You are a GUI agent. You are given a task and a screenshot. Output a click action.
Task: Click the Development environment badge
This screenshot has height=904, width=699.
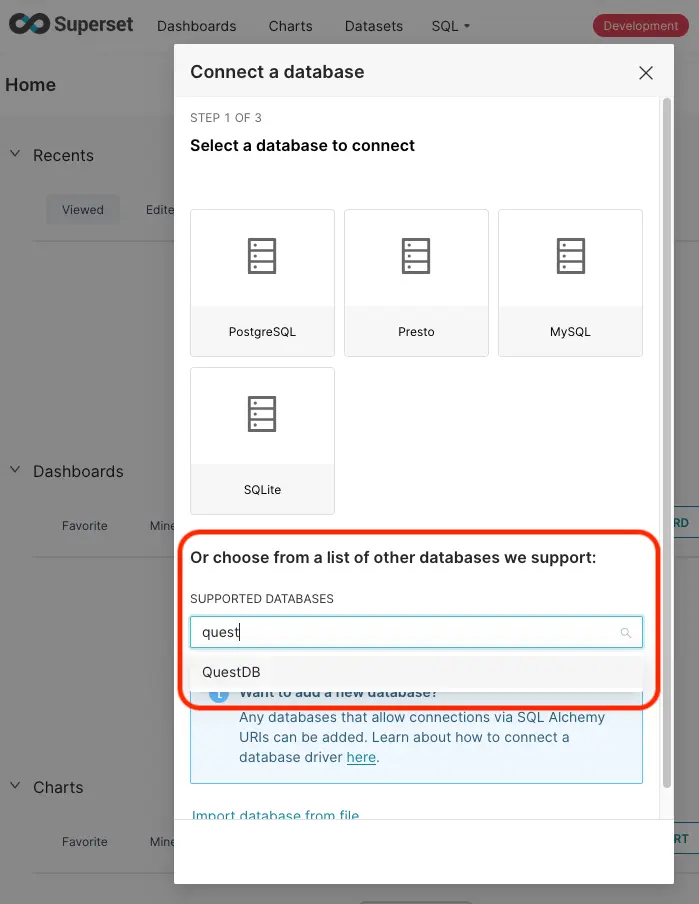click(639, 25)
